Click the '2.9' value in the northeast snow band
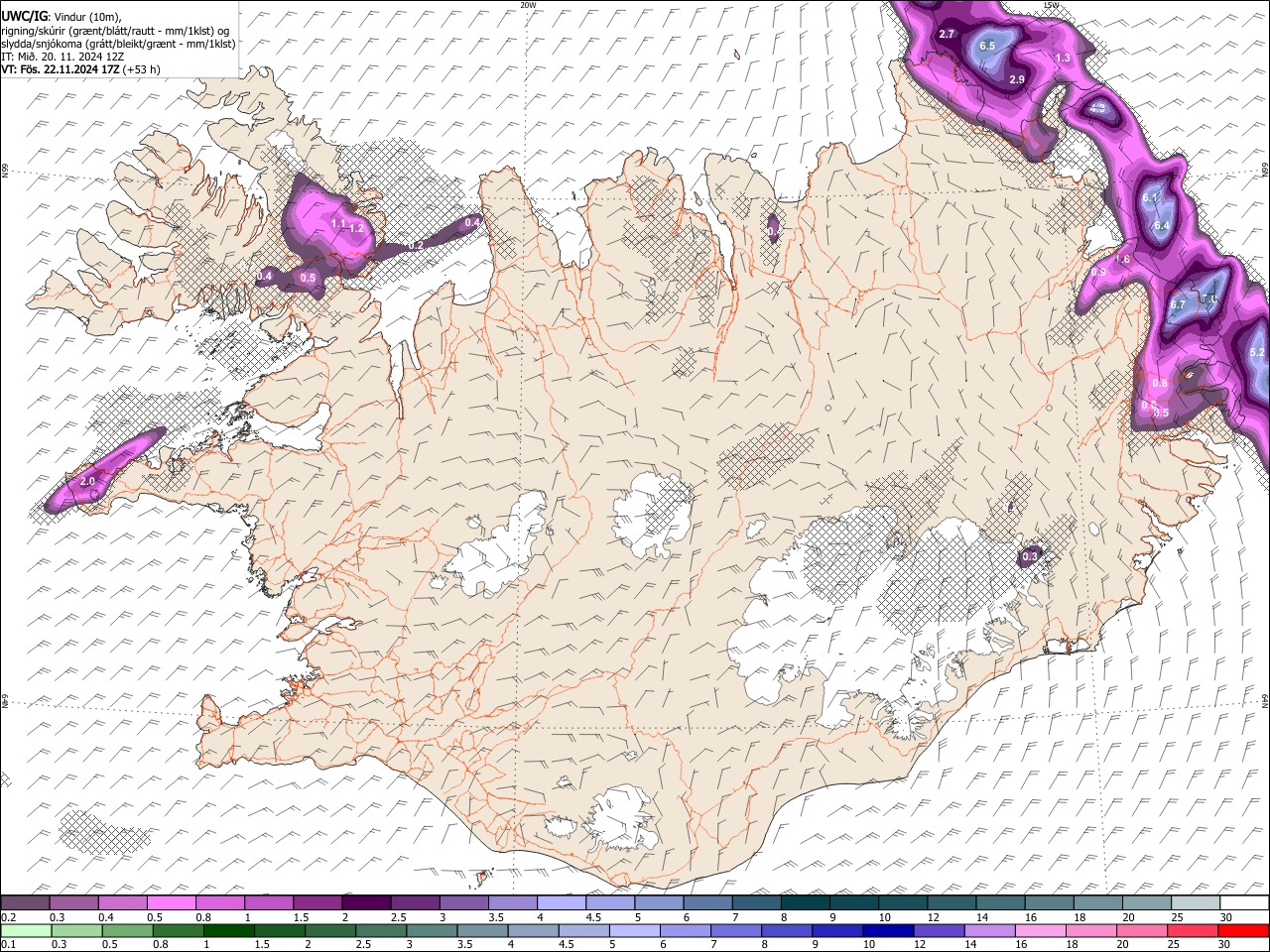1270x952 pixels. pos(1017,79)
